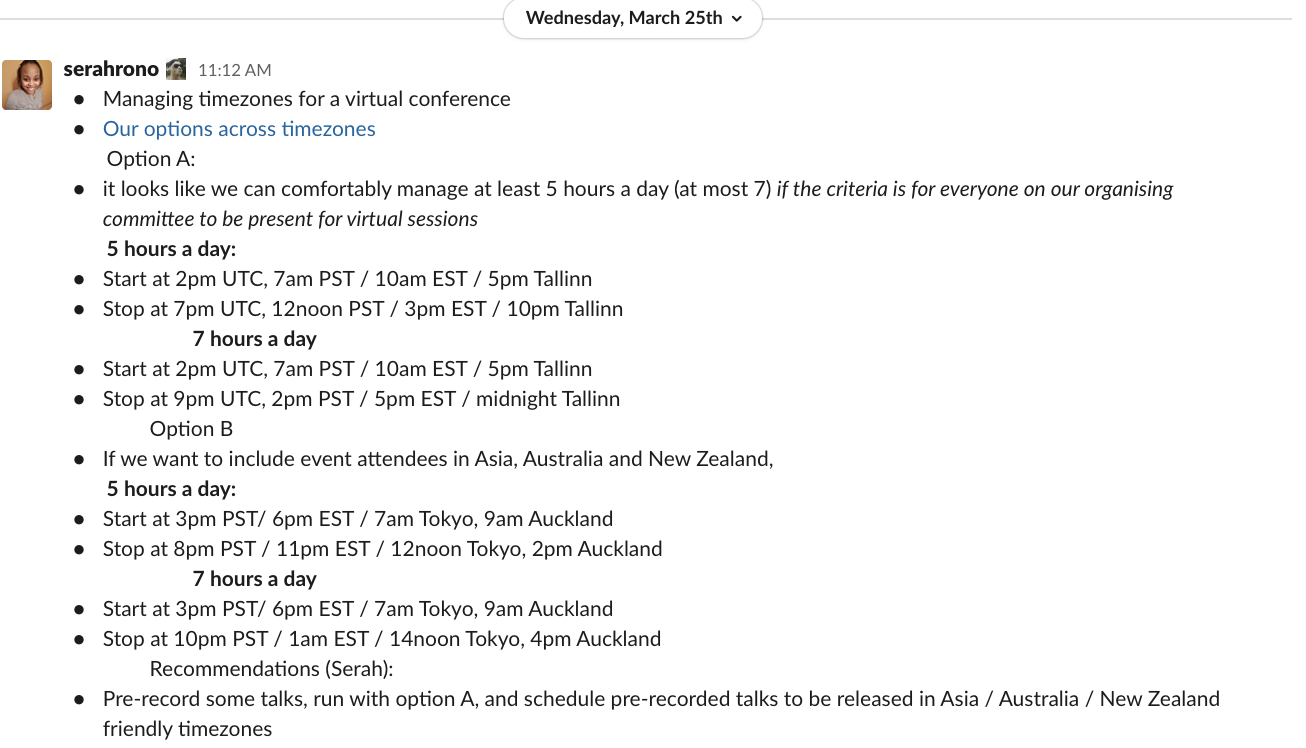Click the "Recommendations (Serah):" heading
The height and width of the screenshot is (748, 1306).
point(271,669)
